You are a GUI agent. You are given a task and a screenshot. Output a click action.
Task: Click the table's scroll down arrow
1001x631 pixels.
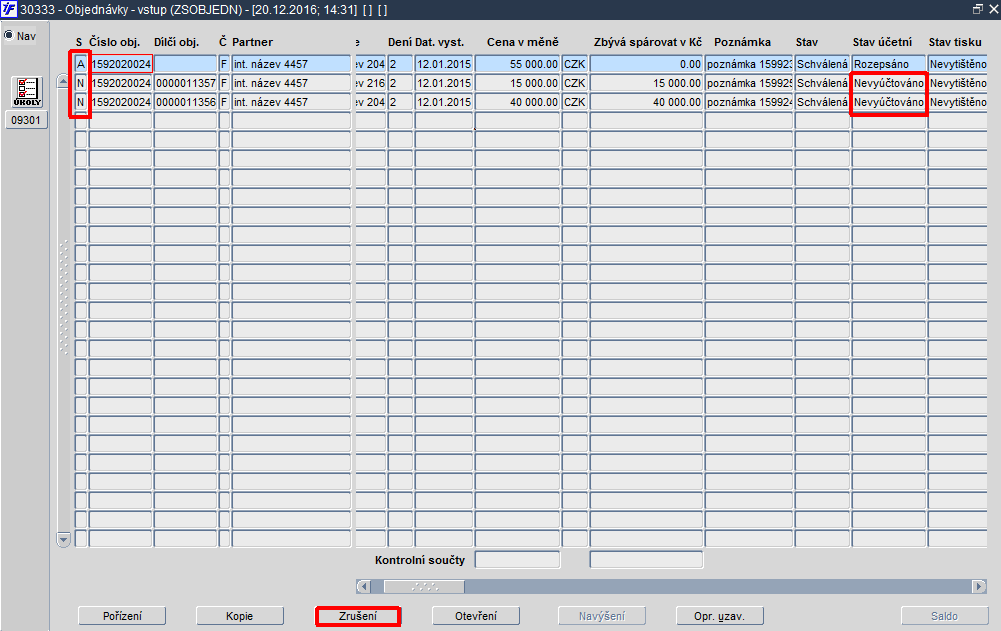pos(63,539)
